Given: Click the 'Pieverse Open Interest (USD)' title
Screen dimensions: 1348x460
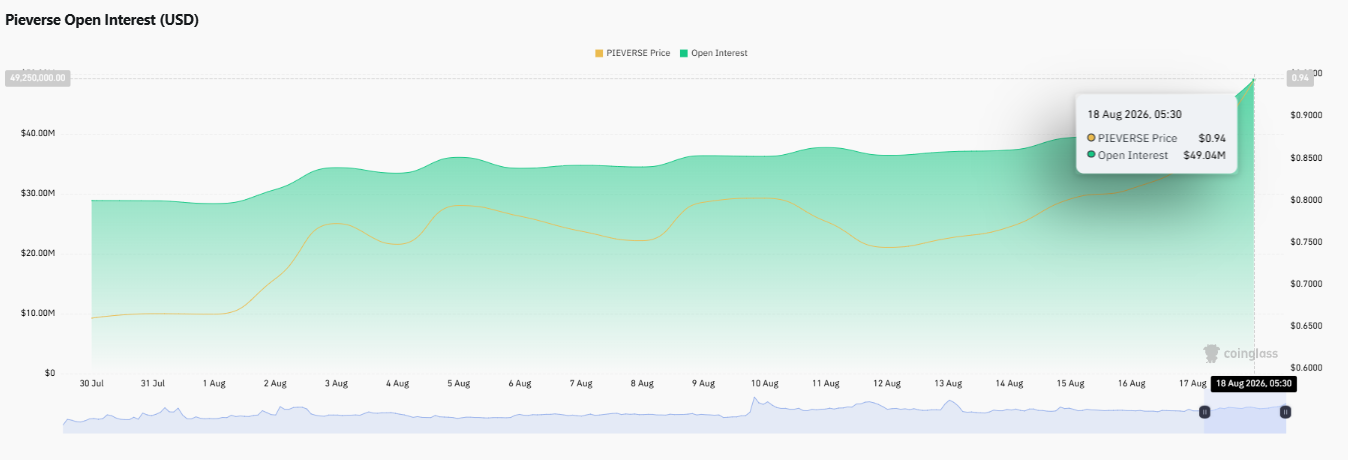Looking at the screenshot, I should coord(102,20).
